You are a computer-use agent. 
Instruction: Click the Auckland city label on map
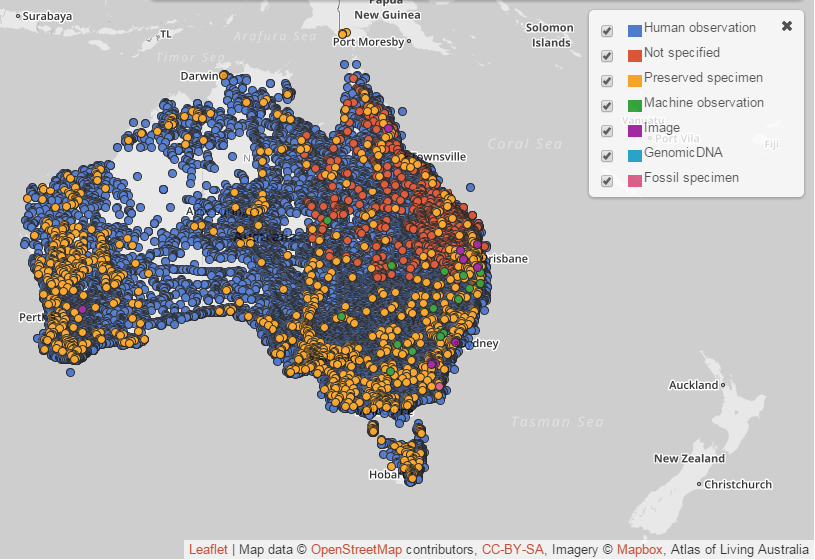point(693,385)
